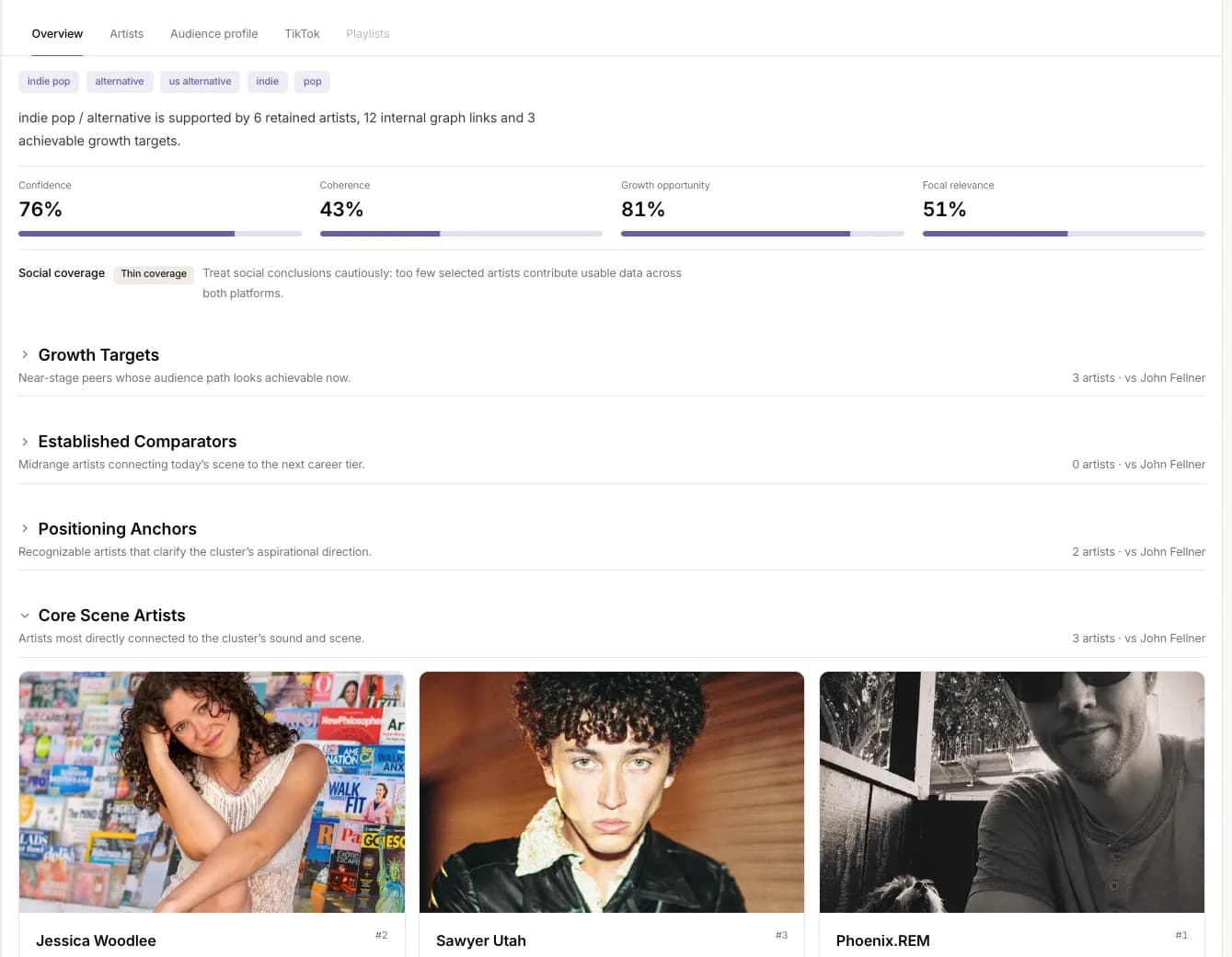Expand the Growth Targets section chevron
Viewport: 1232px width, 957px height.
click(x=25, y=355)
